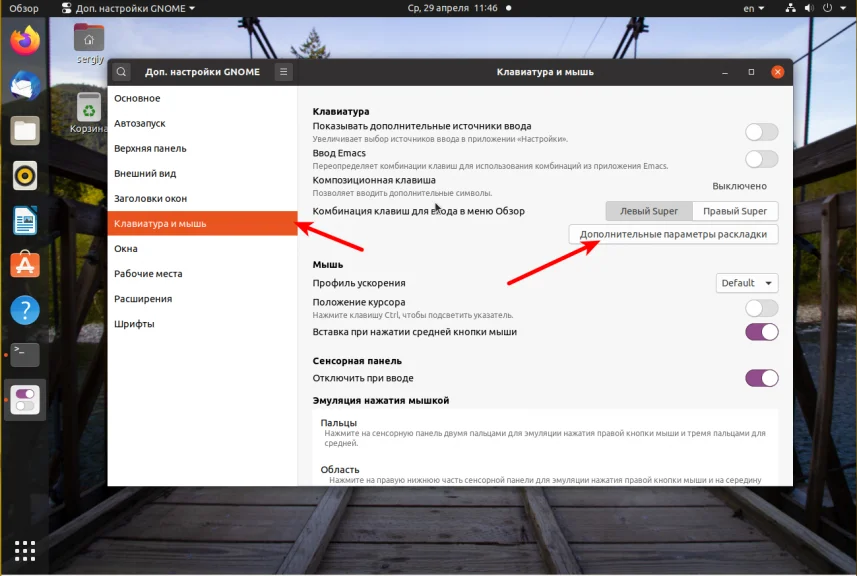Switch to Автозапуск section
Image resolution: width=857 pixels, height=576 pixels.
coord(202,124)
